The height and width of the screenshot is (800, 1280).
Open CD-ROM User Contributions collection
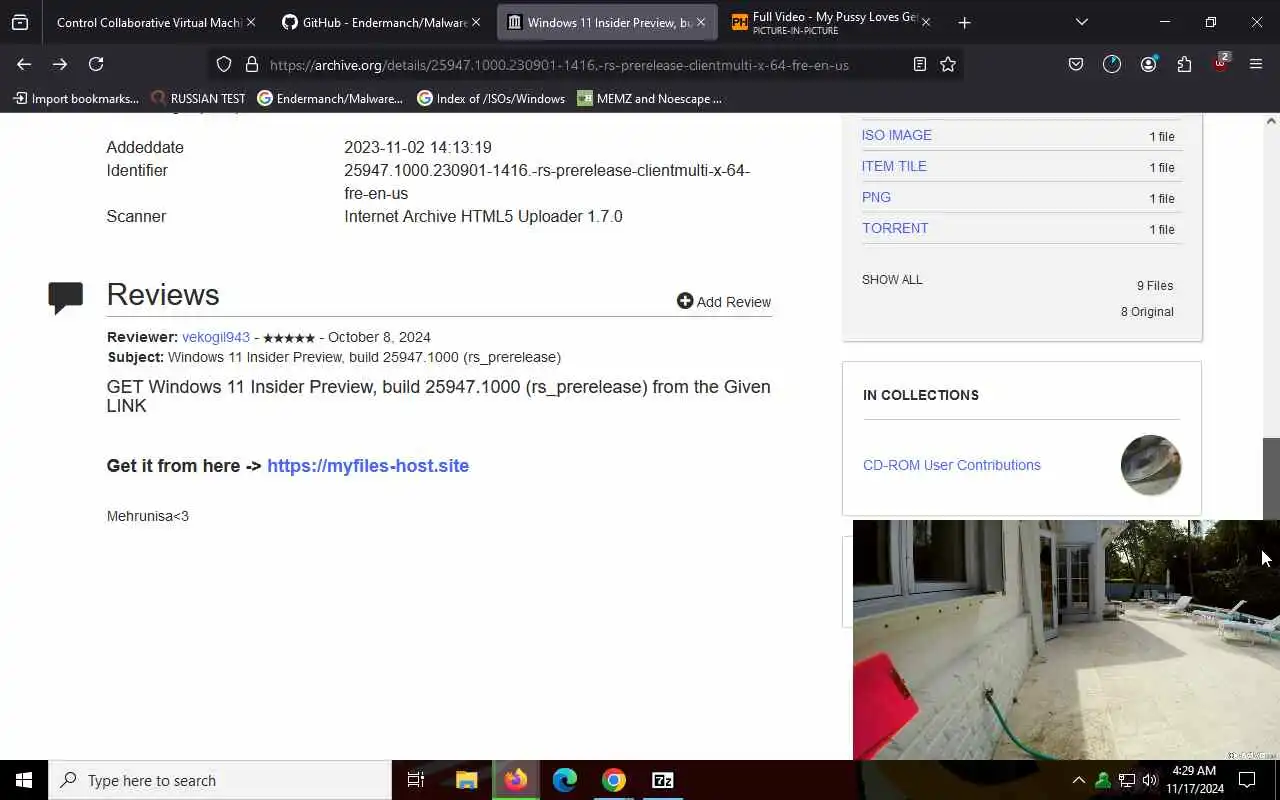952,465
